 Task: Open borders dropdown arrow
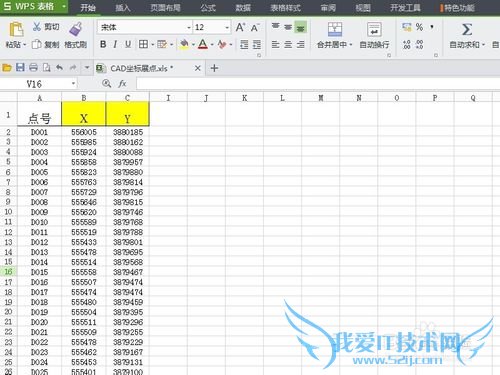(152, 44)
